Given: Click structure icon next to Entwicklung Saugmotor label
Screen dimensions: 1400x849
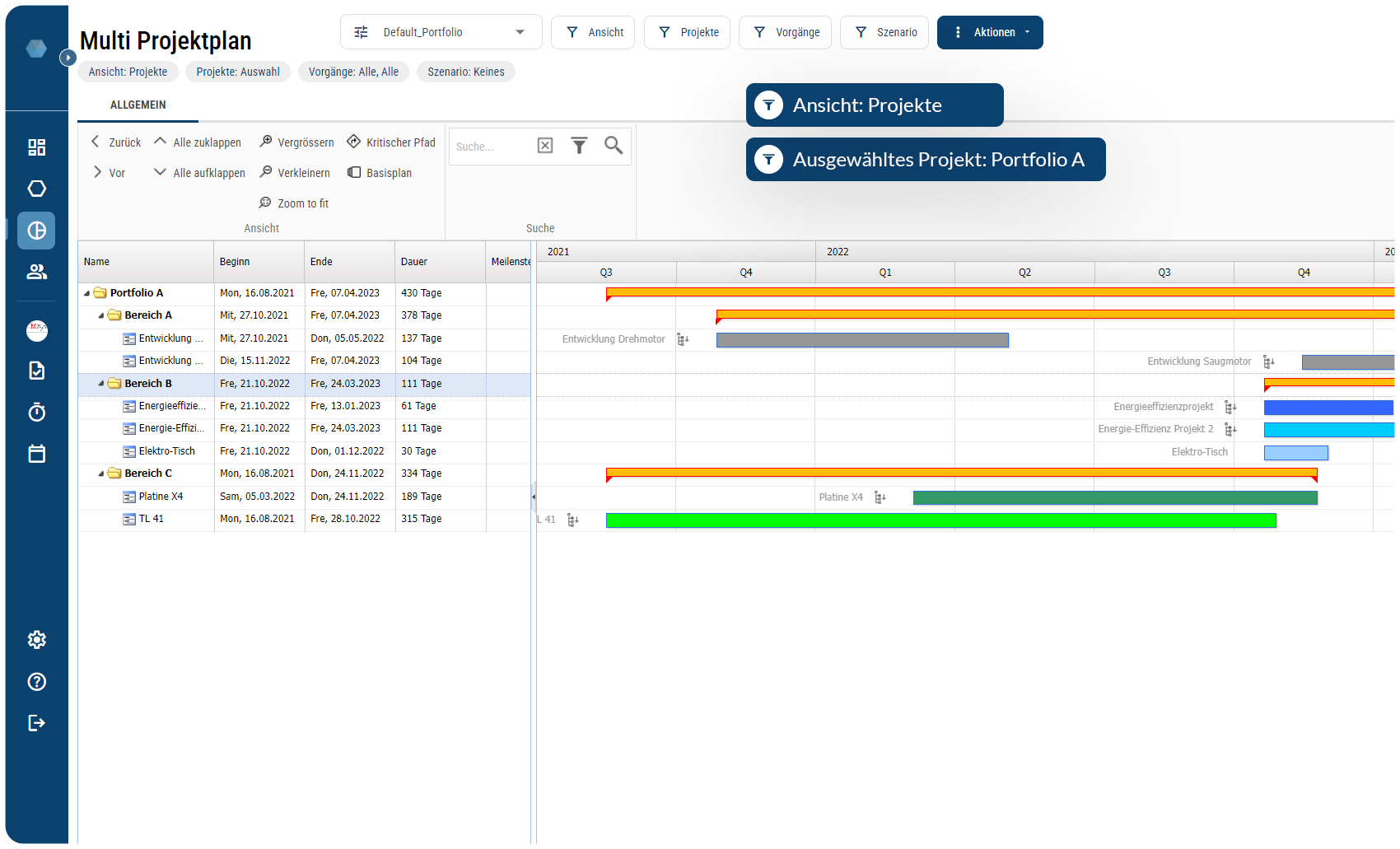Looking at the screenshot, I should (x=1268, y=362).
